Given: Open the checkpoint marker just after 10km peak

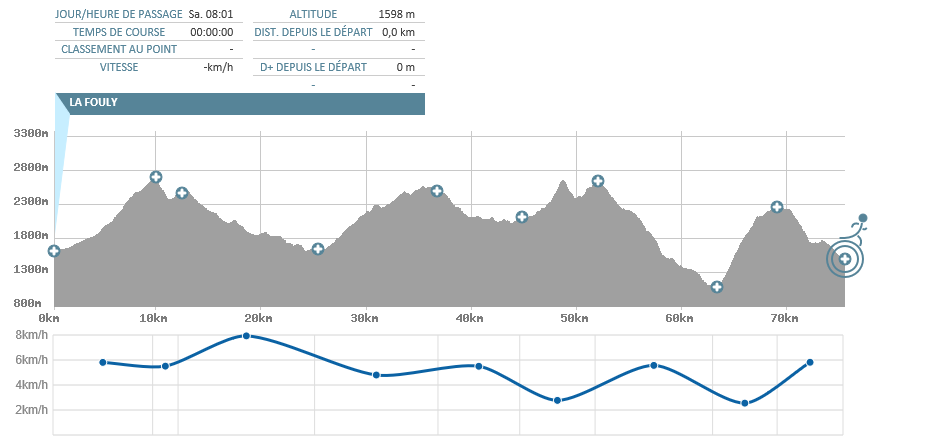Looking at the screenshot, I should click(x=182, y=193).
